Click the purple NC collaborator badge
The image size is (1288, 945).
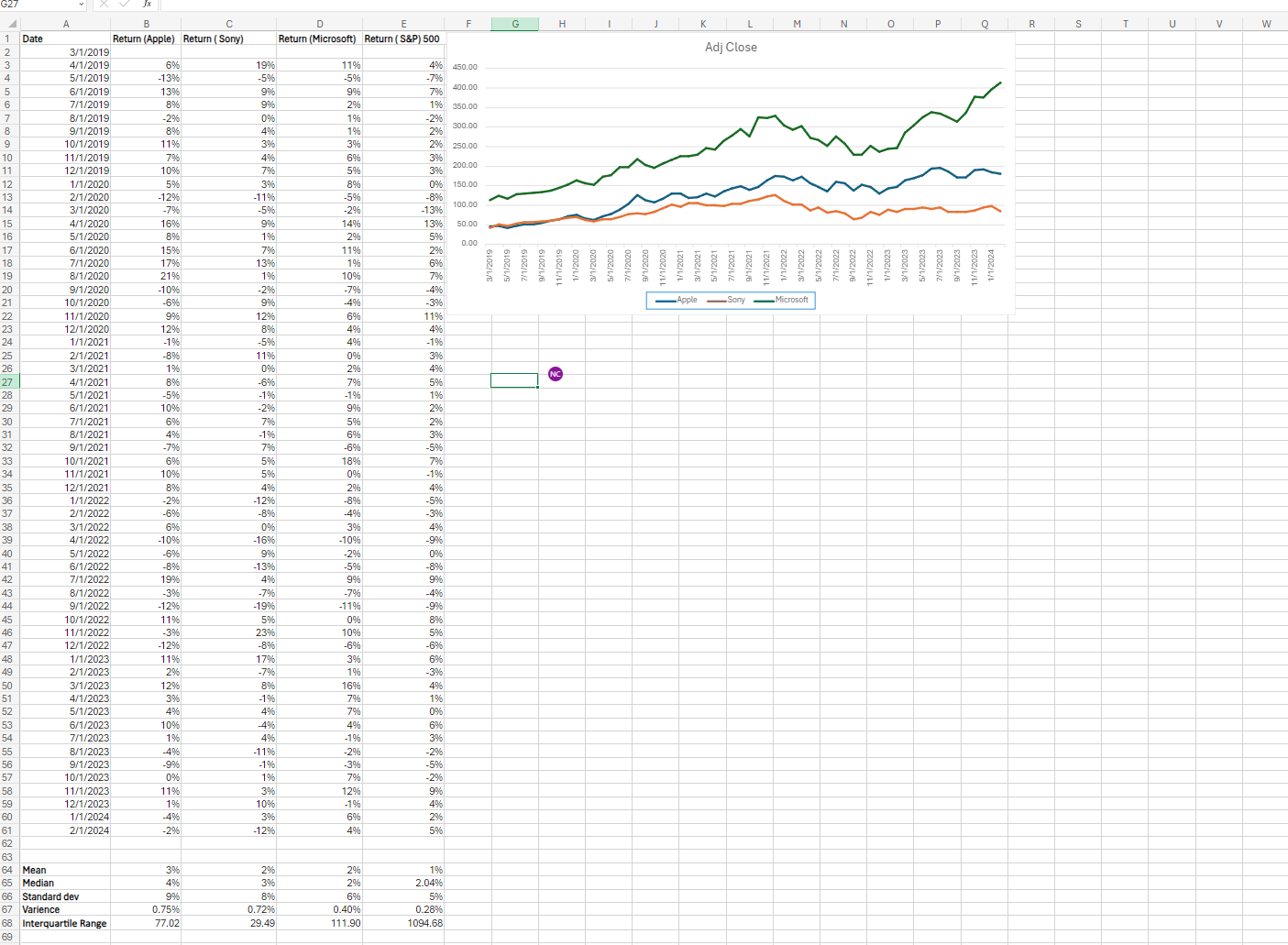pos(555,374)
